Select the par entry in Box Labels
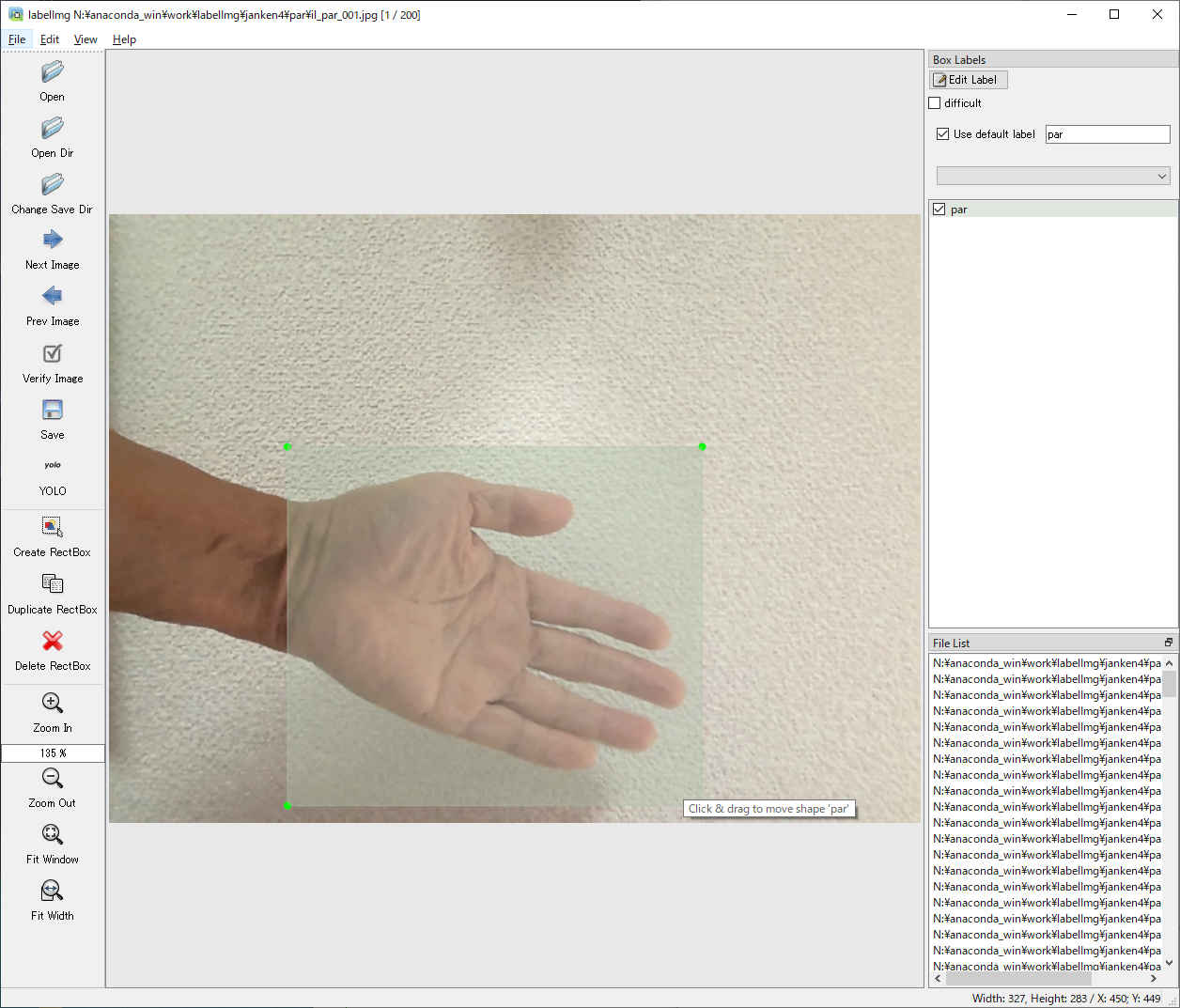Viewport: 1180px width, 1008px height. [x=1053, y=209]
